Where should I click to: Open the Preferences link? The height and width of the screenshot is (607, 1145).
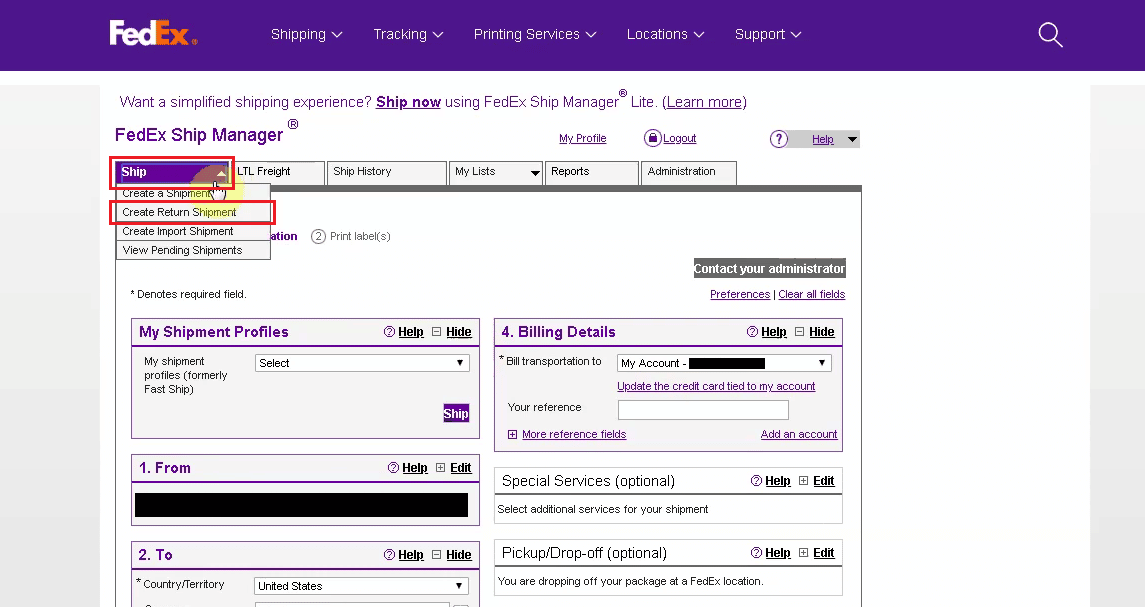pos(740,294)
